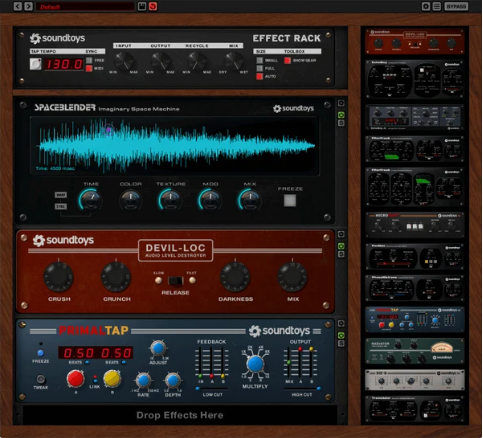Select the MicroShift thumbnail in toolbox
This screenshot has width=483, height=438.
414,225
